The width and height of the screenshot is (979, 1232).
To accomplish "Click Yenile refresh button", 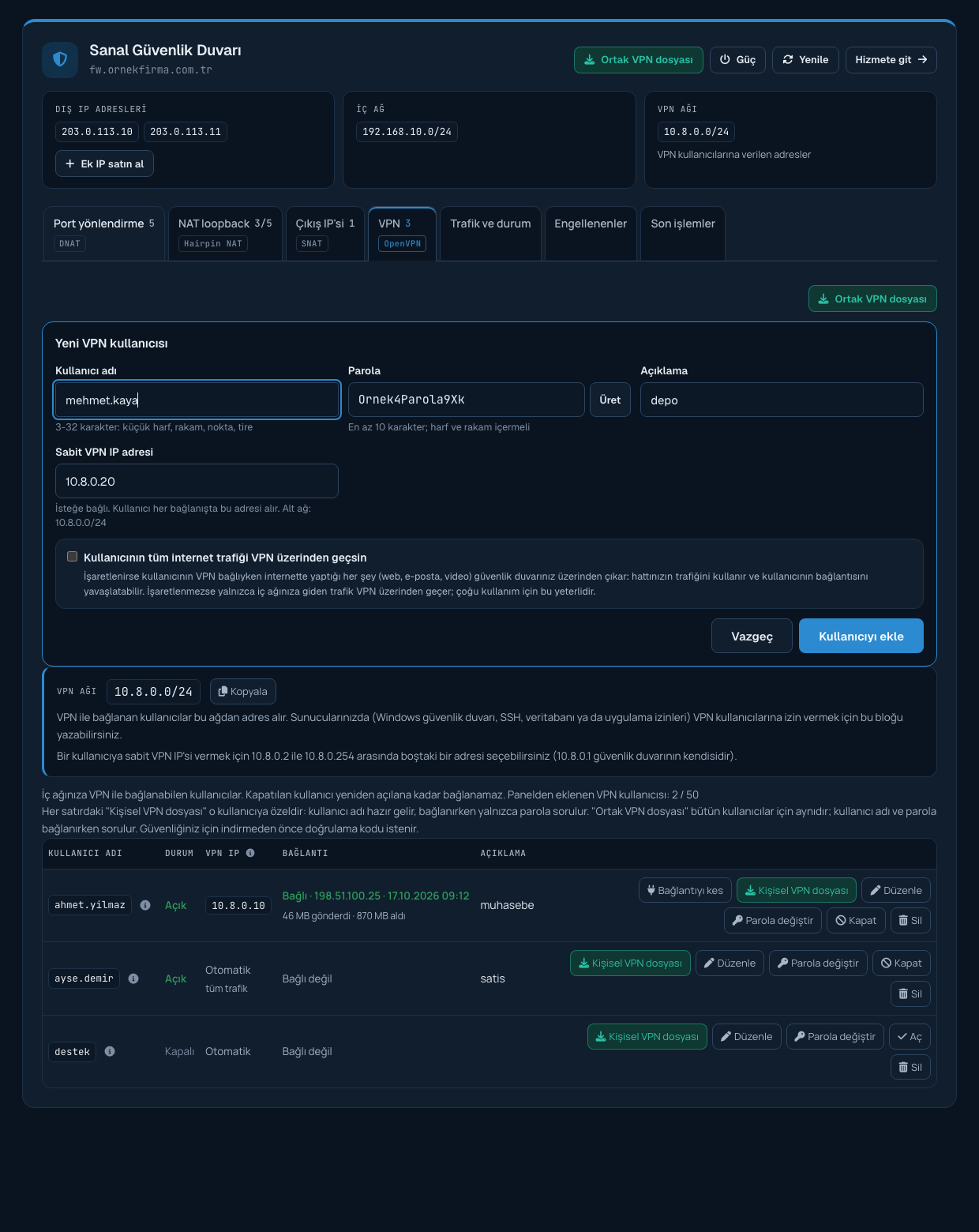I will point(805,60).
